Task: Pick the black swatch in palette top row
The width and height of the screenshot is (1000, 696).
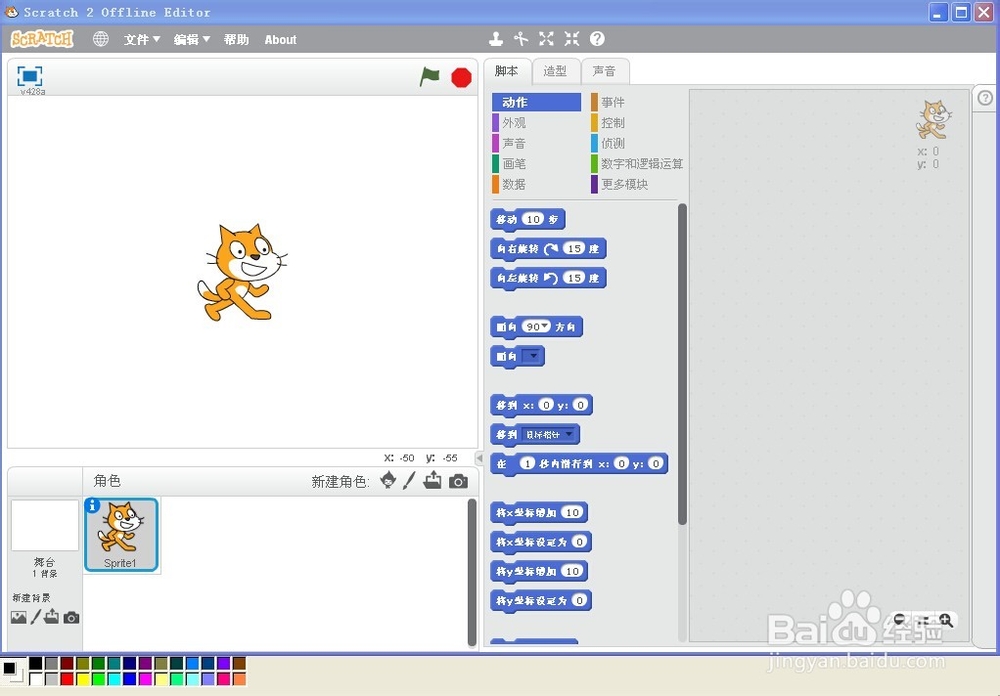Action: [36, 663]
